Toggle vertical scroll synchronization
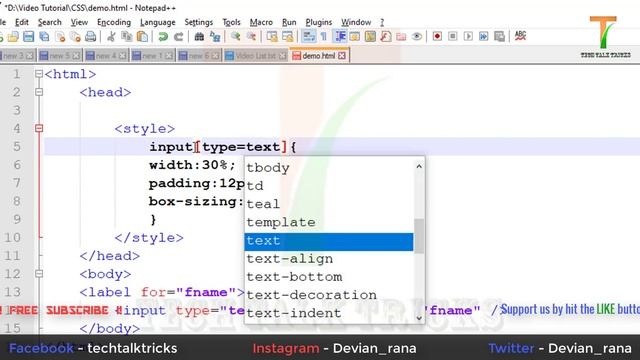The height and width of the screenshot is (360, 640). (x=272, y=37)
